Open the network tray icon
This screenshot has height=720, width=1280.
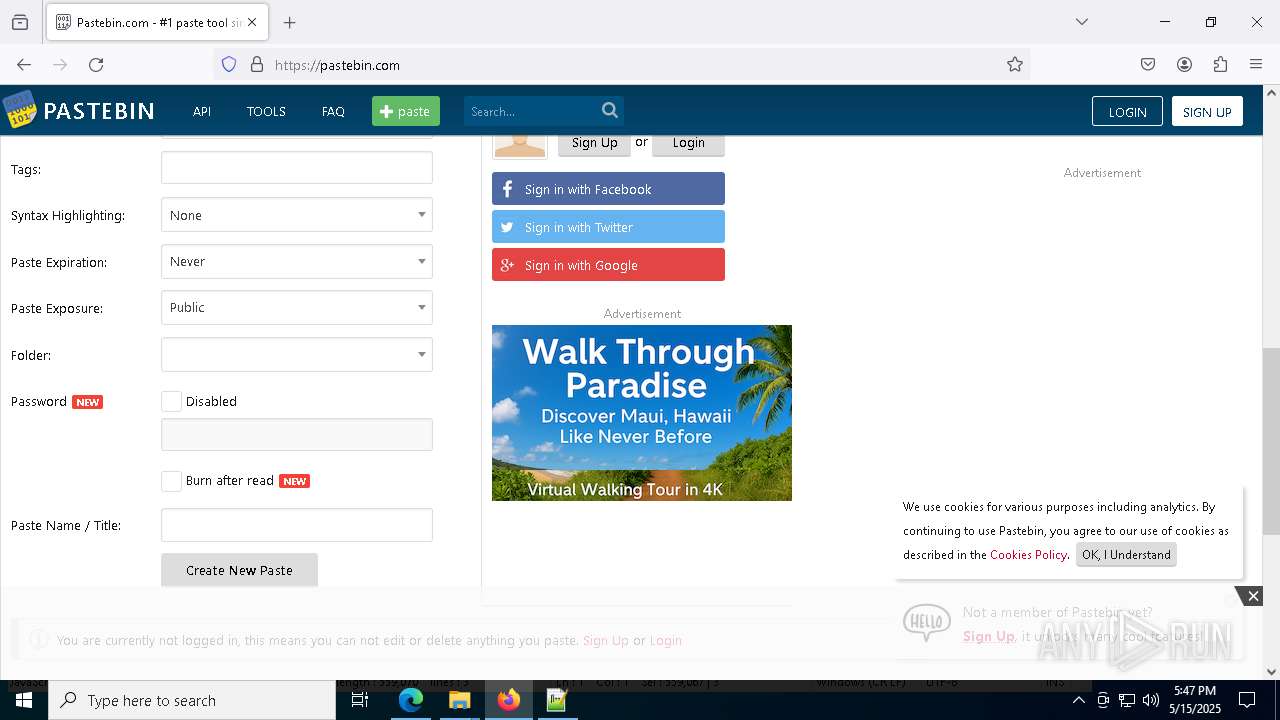pos(1127,700)
